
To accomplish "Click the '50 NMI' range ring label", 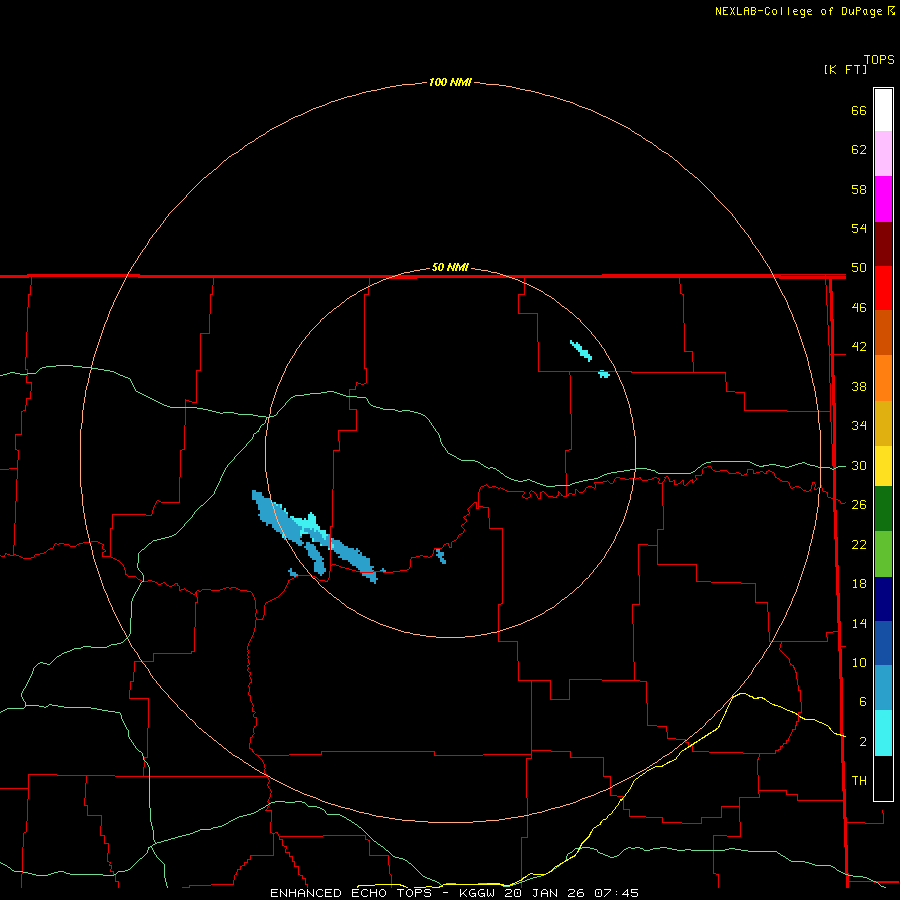I will (450, 267).
